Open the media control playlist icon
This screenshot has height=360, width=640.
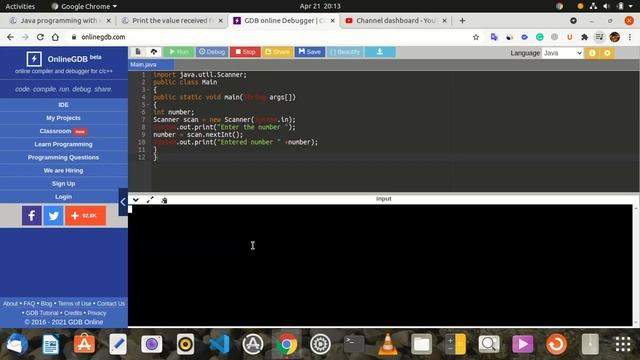599,37
